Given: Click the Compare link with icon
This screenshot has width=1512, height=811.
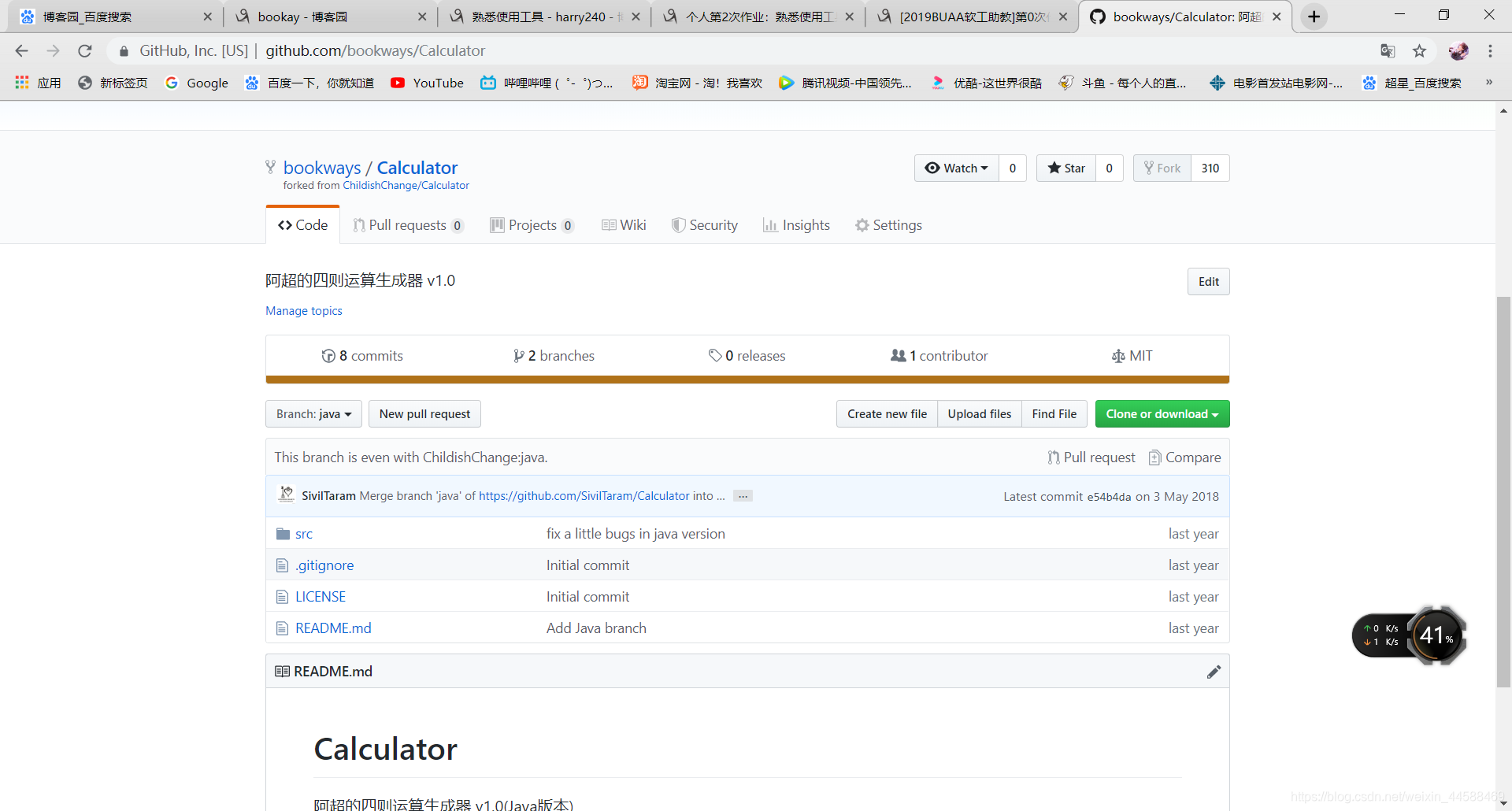Looking at the screenshot, I should (x=1184, y=457).
